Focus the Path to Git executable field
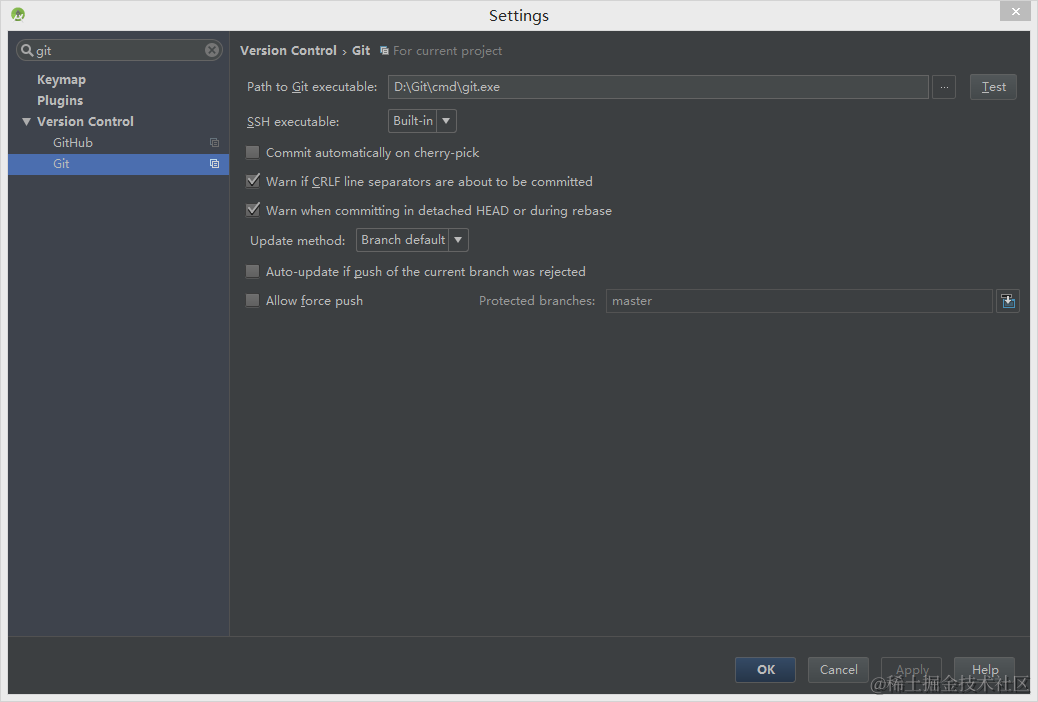The image size is (1038, 702). 658,87
